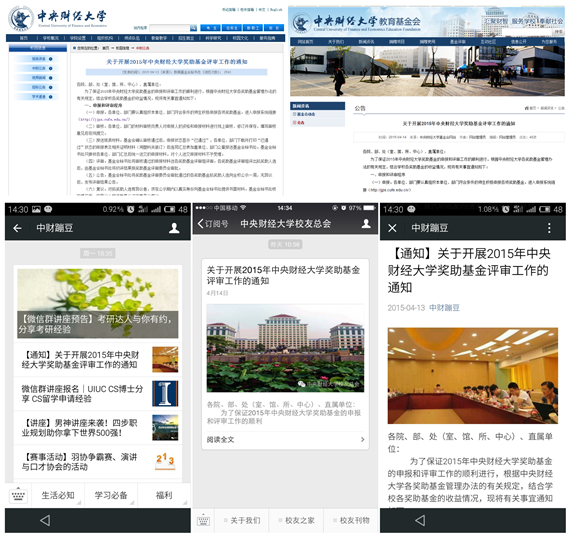
Task: Tap 阅读全文 to read full article
Action: click(285, 440)
